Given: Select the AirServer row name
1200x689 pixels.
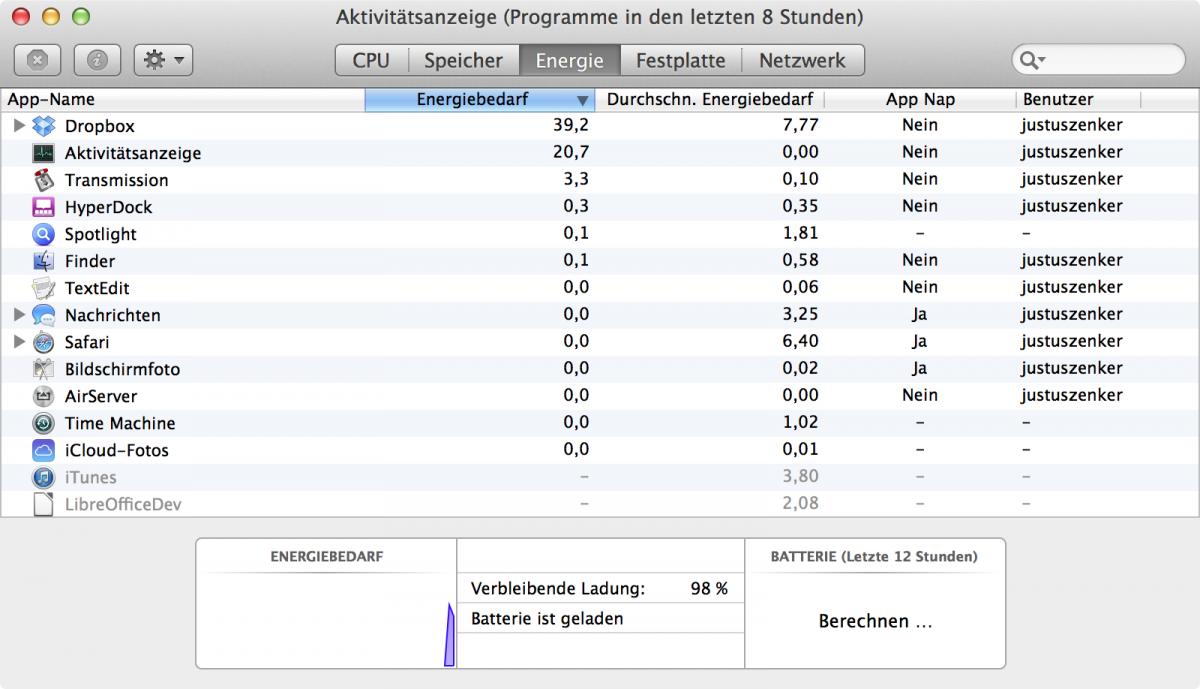Looking at the screenshot, I should click(101, 396).
